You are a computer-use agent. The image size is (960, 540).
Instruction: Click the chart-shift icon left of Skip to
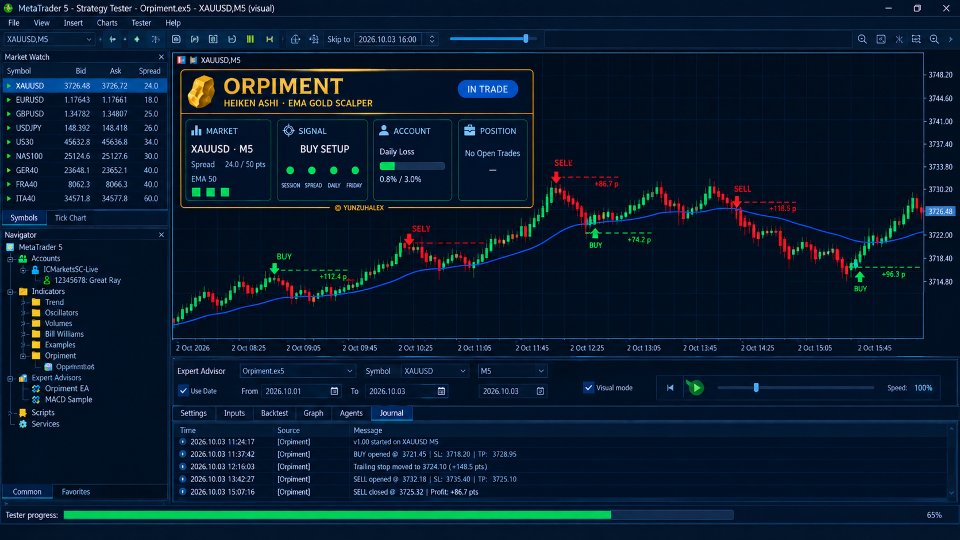coord(314,39)
